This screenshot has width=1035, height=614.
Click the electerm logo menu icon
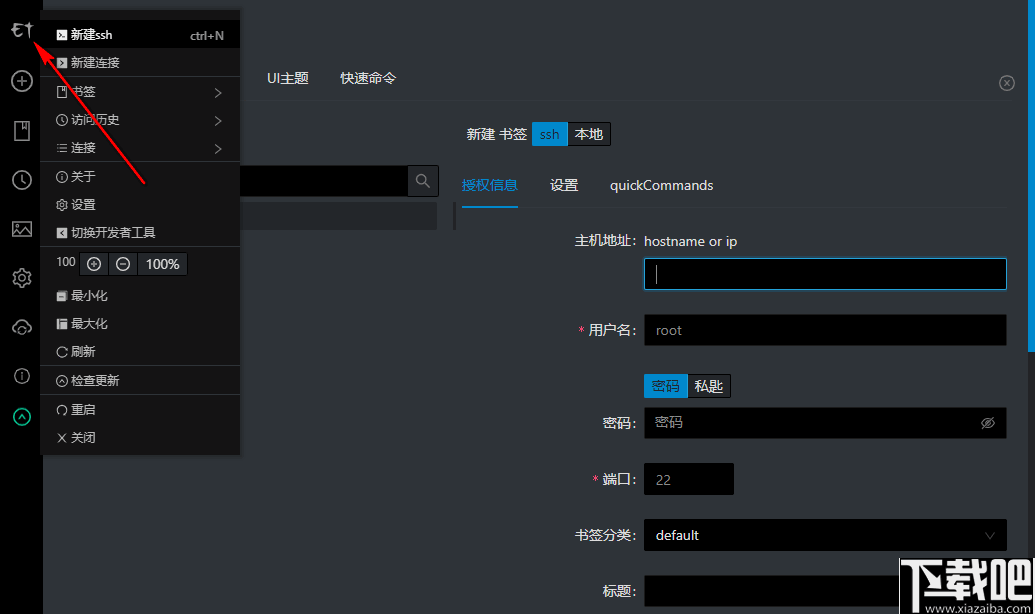[21, 30]
